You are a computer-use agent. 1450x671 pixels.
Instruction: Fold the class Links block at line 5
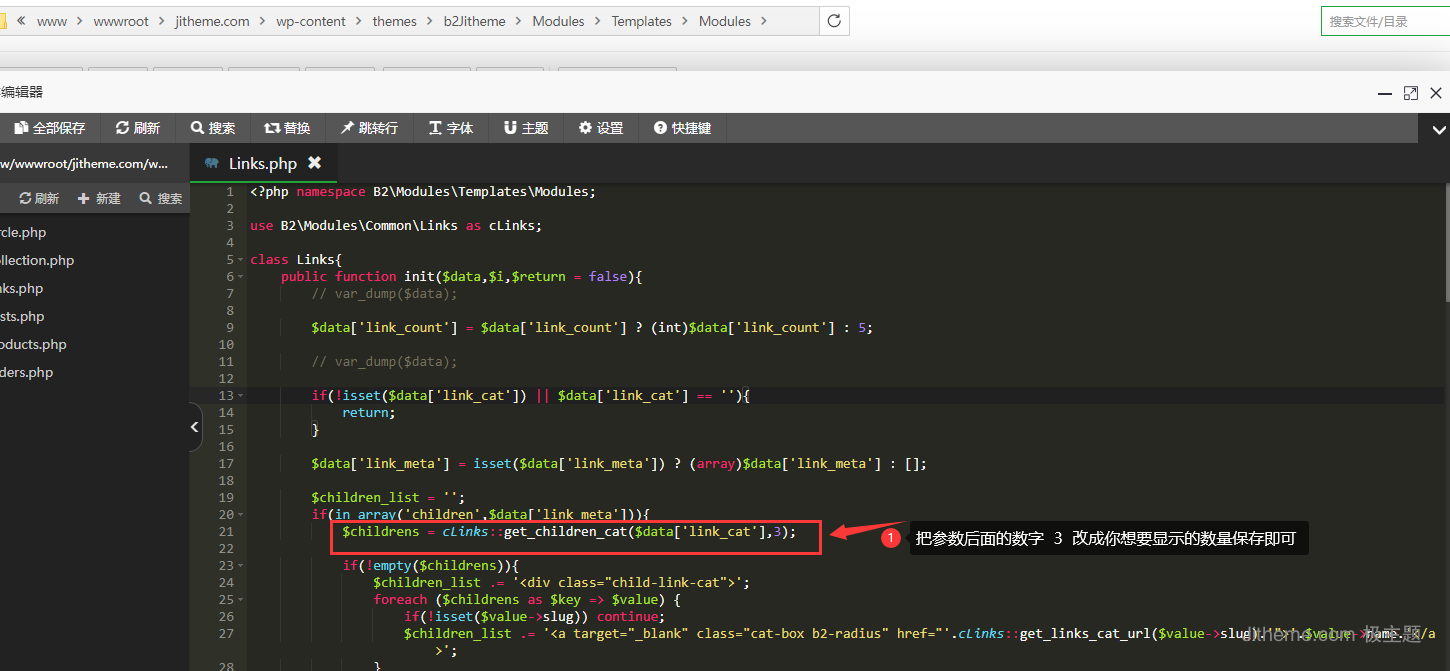click(x=241, y=260)
